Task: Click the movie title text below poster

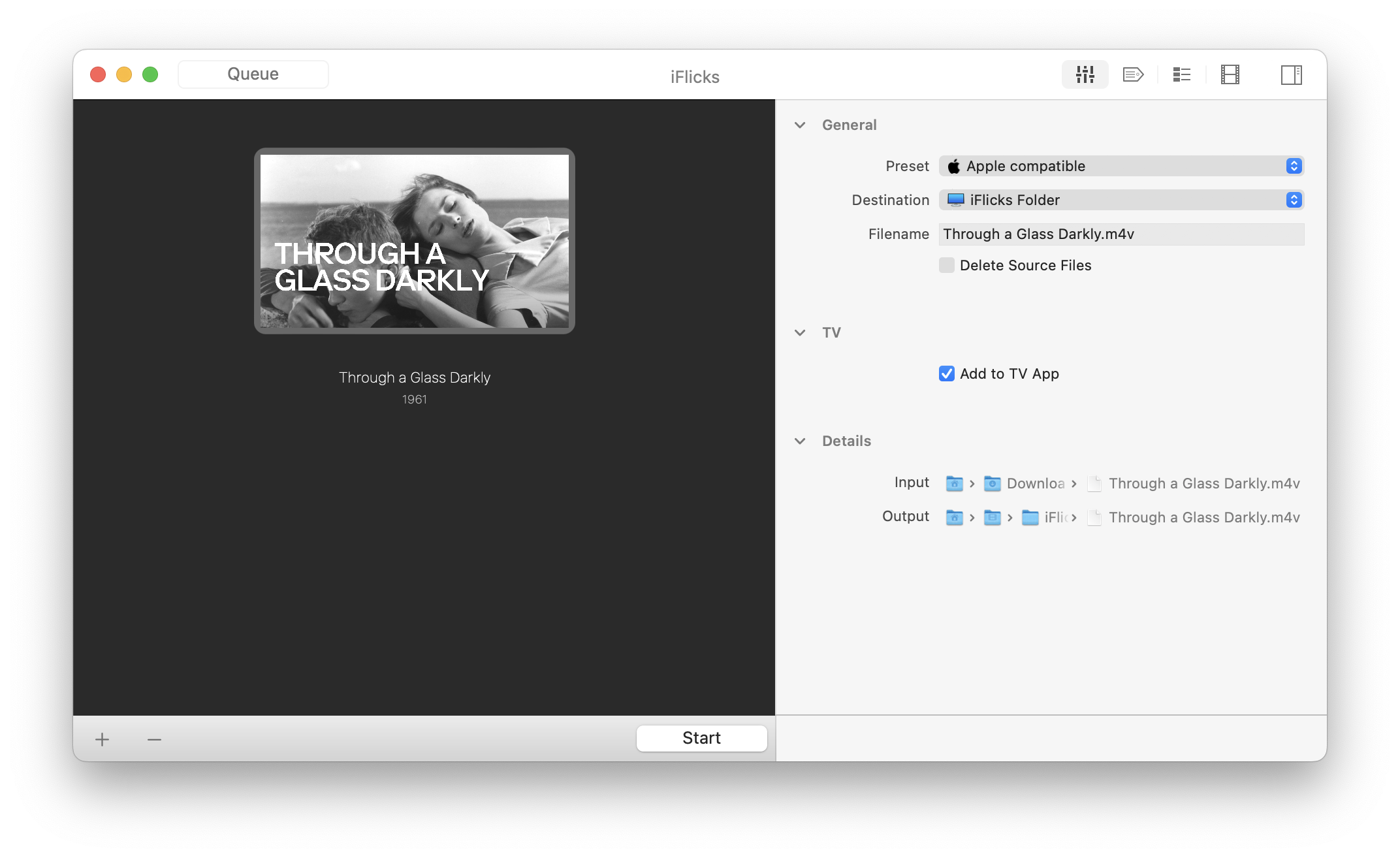Action: point(415,377)
